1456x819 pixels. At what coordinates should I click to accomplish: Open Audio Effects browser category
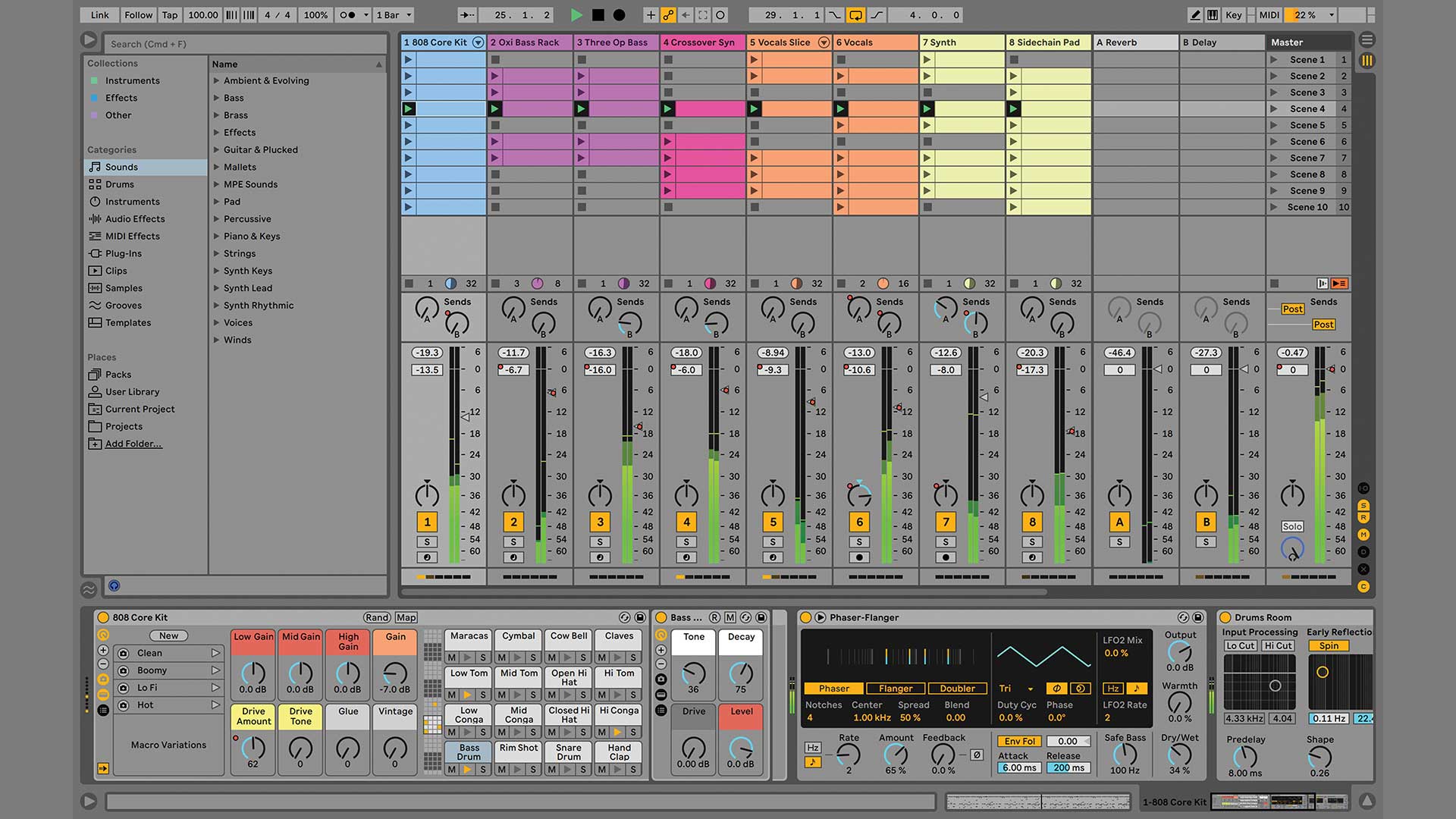[134, 219]
